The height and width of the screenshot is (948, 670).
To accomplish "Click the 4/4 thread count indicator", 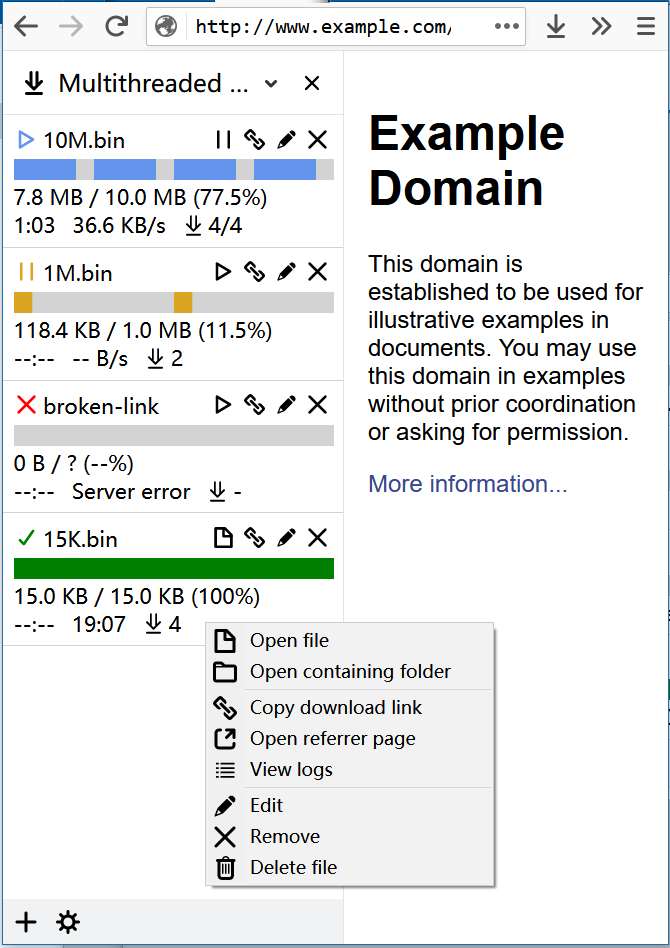I will [x=213, y=226].
